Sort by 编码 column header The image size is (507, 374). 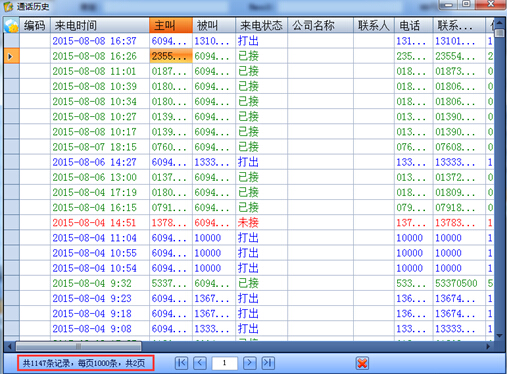(x=35, y=26)
